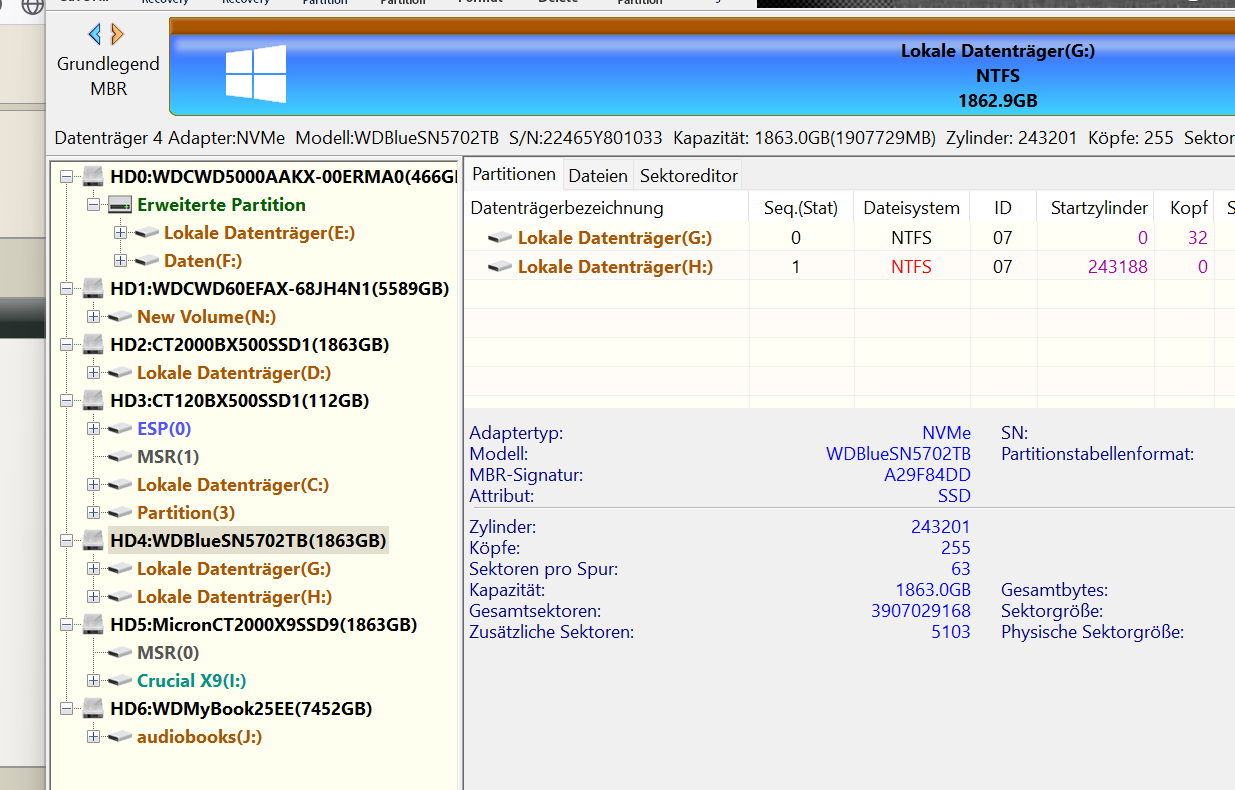Click the Dateisystem column header
The width and height of the screenshot is (1235, 790).
tap(911, 208)
